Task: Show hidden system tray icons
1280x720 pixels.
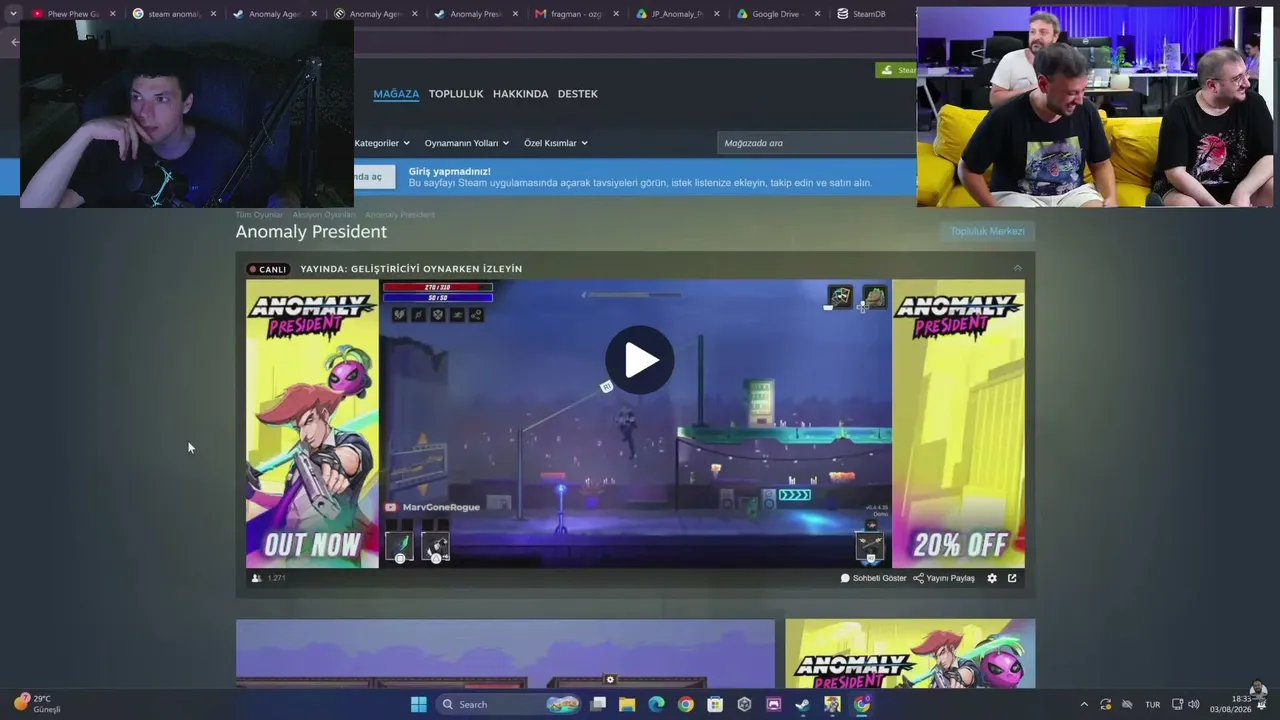Action: [x=1084, y=704]
